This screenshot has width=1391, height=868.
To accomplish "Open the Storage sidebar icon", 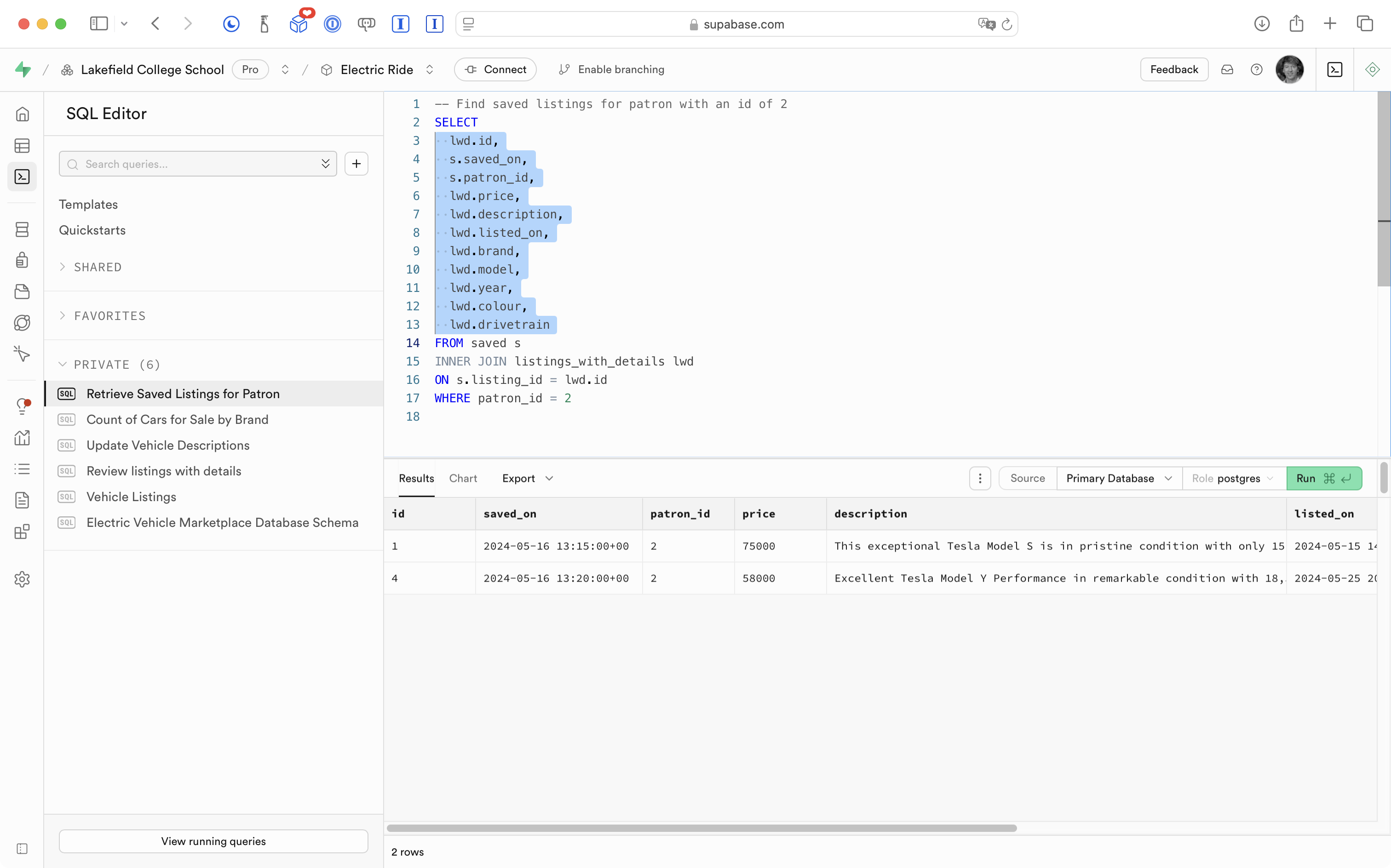I will [22, 291].
